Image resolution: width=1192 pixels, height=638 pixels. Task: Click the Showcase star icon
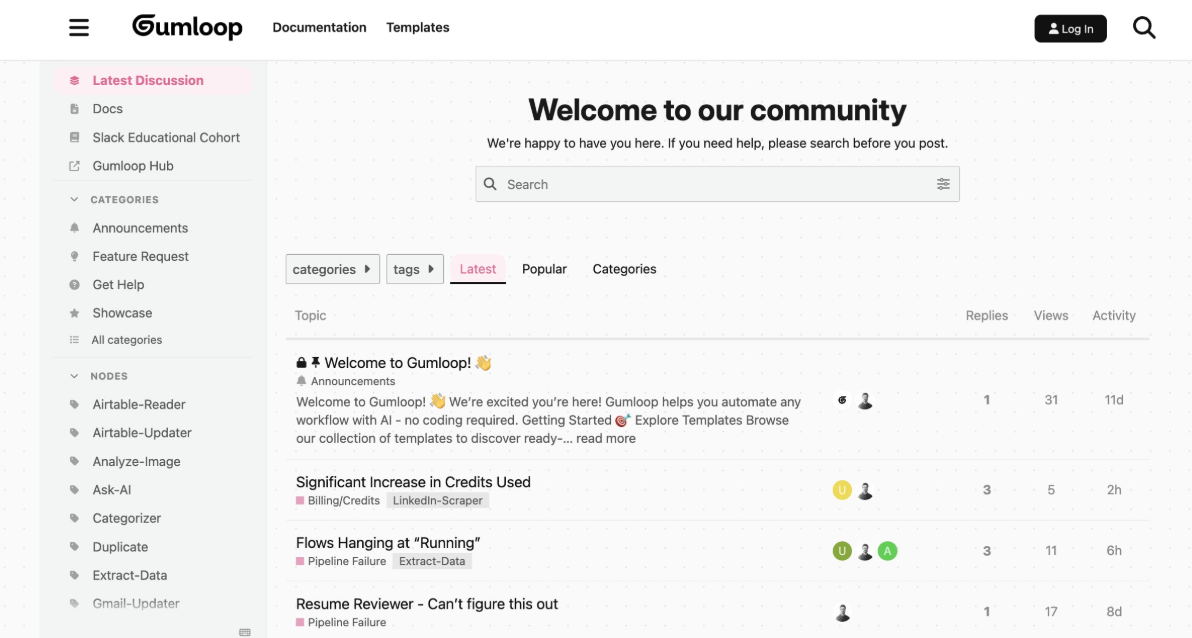click(74, 313)
